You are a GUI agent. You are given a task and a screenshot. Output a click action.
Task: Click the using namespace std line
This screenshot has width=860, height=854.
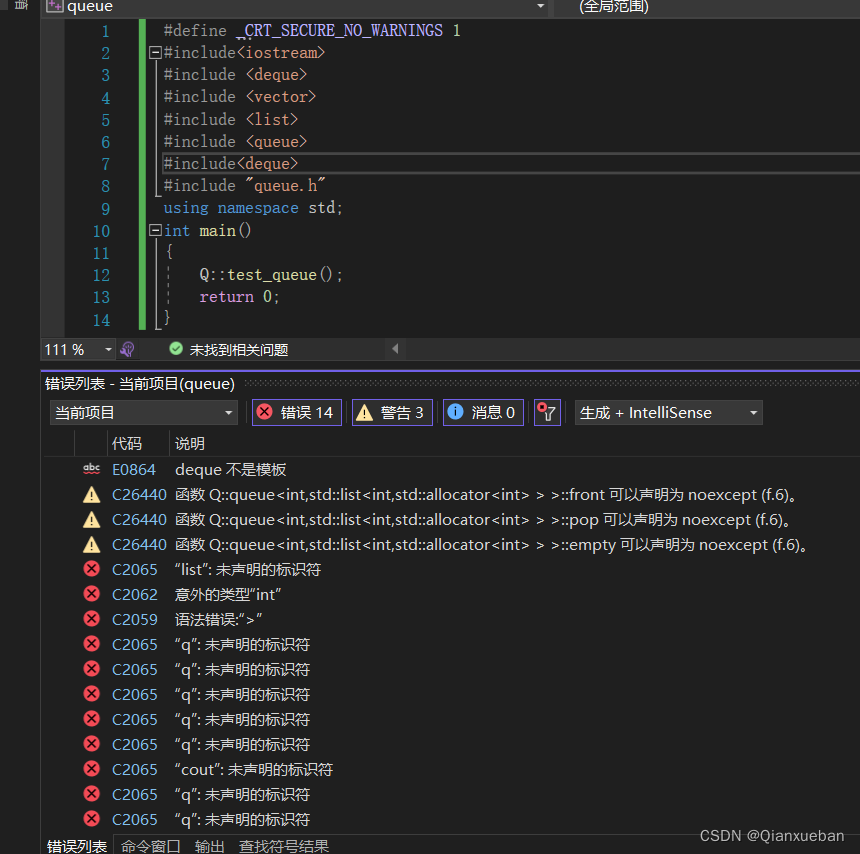coord(253,208)
